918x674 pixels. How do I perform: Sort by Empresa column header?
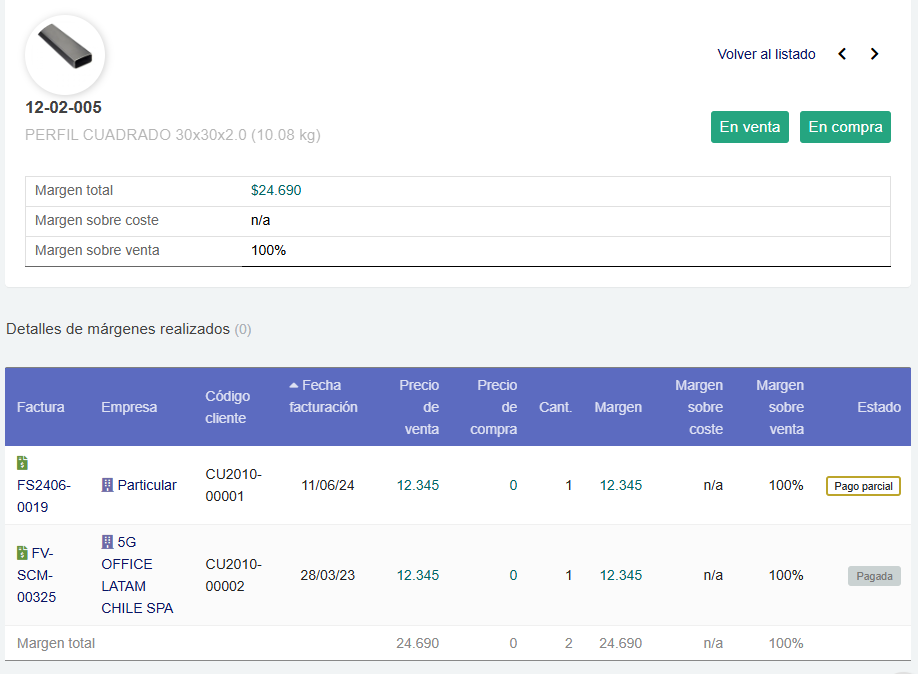point(129,407)
